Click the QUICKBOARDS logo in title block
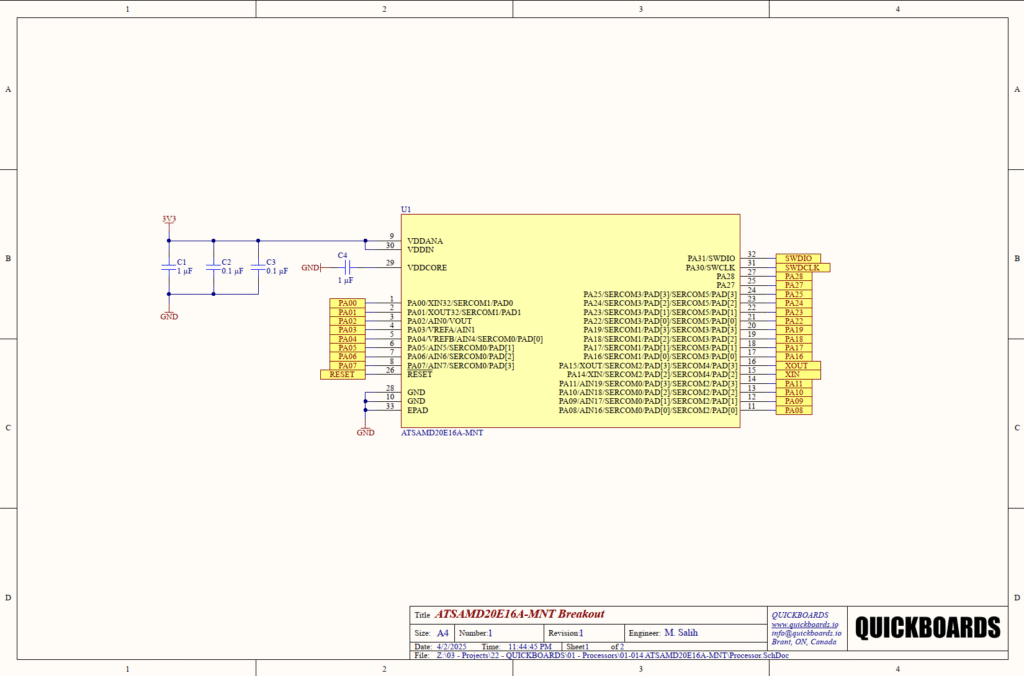The width and height of the screenshot is (1024, 676). click(927, 628)
